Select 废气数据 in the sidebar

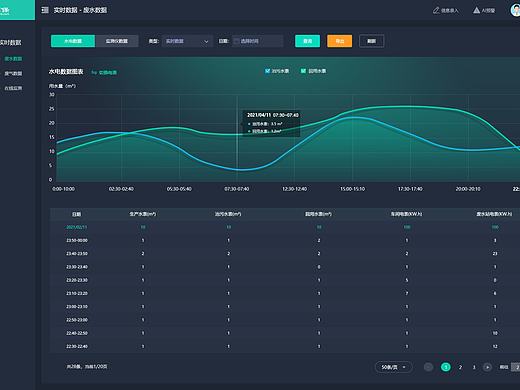(13, 73)
